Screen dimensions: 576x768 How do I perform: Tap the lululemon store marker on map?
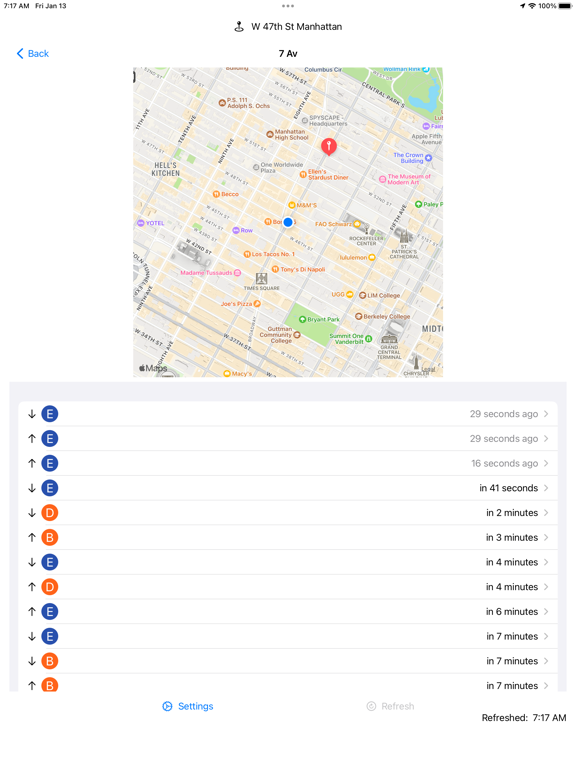372,257
